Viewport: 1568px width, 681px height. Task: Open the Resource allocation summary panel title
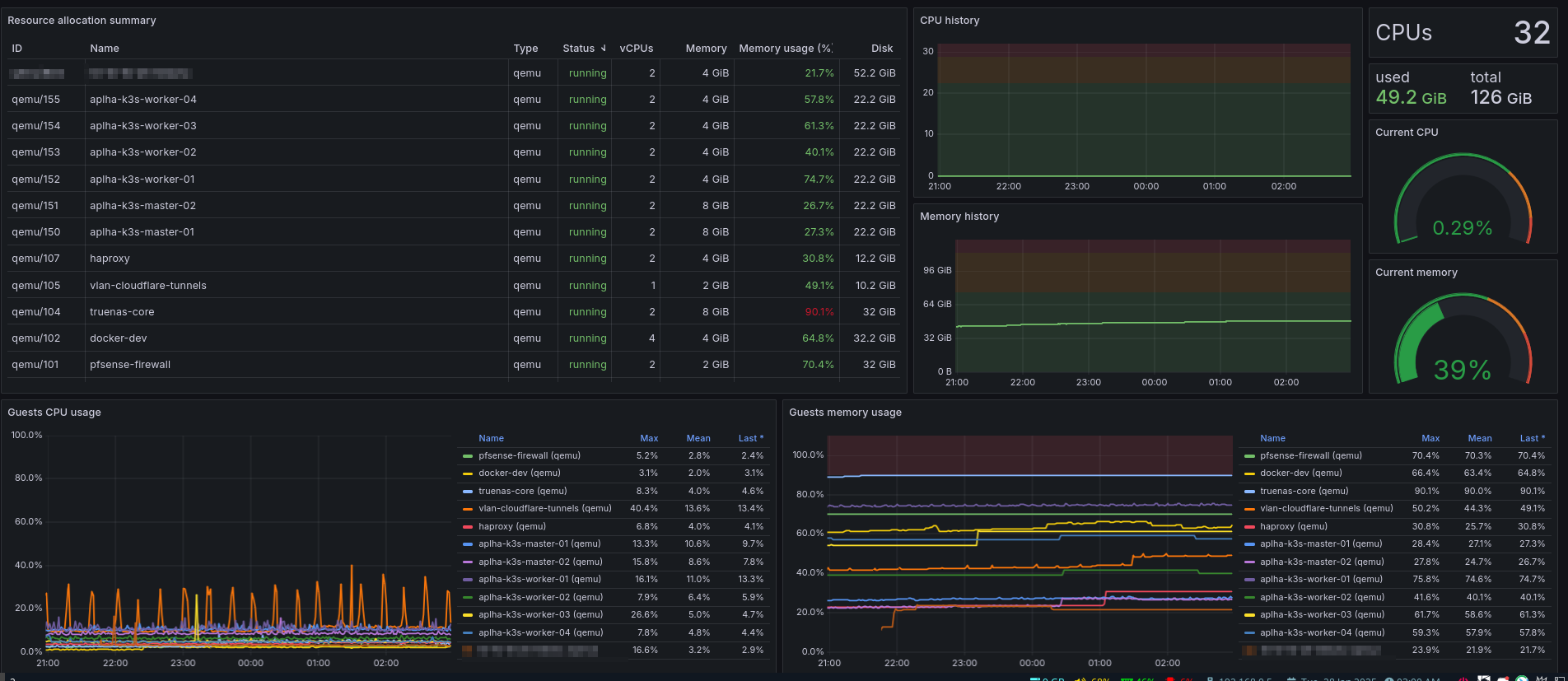coord(82,21)
